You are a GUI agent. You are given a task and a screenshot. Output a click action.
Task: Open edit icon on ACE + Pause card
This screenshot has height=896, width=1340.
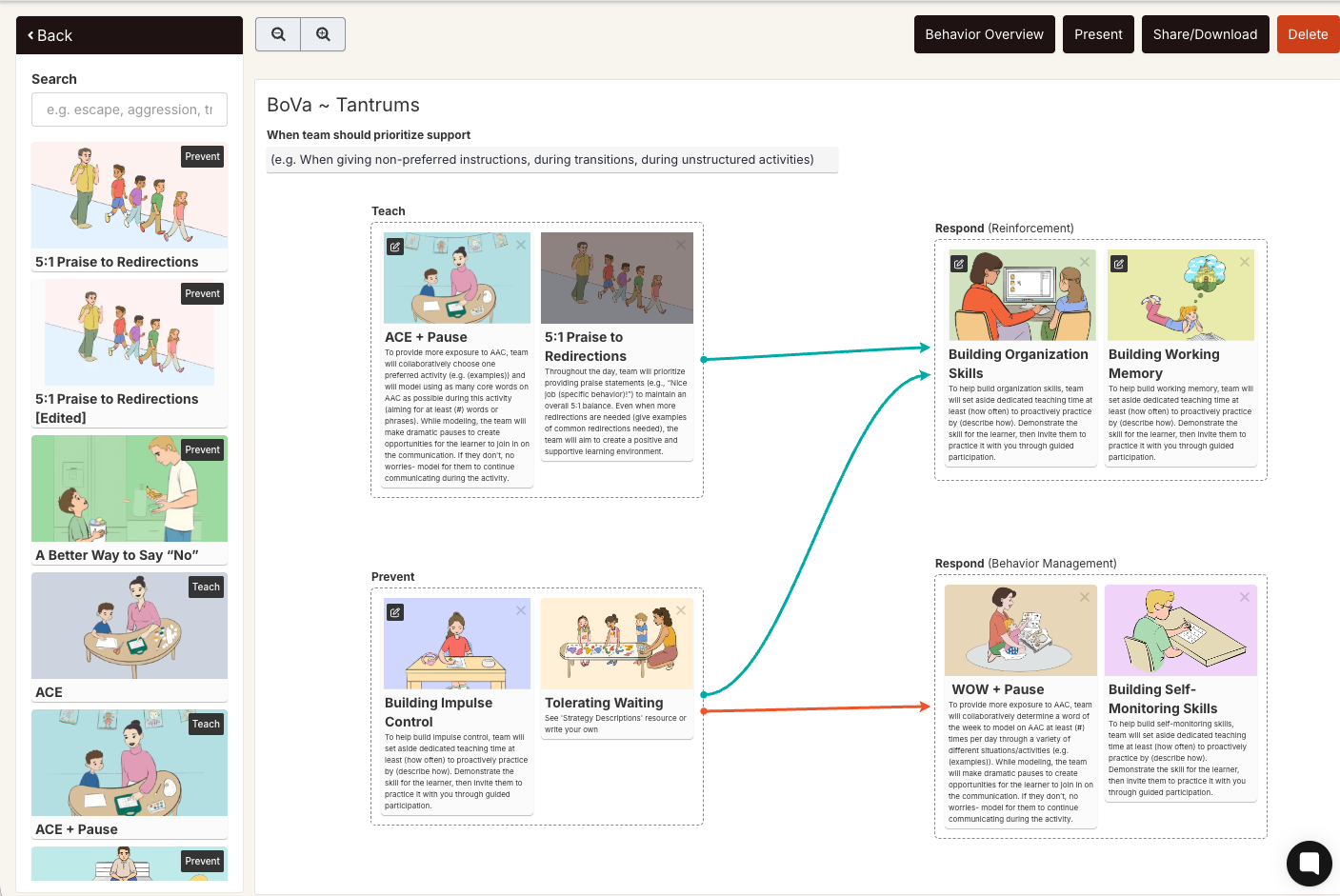[x=395, y=247]
